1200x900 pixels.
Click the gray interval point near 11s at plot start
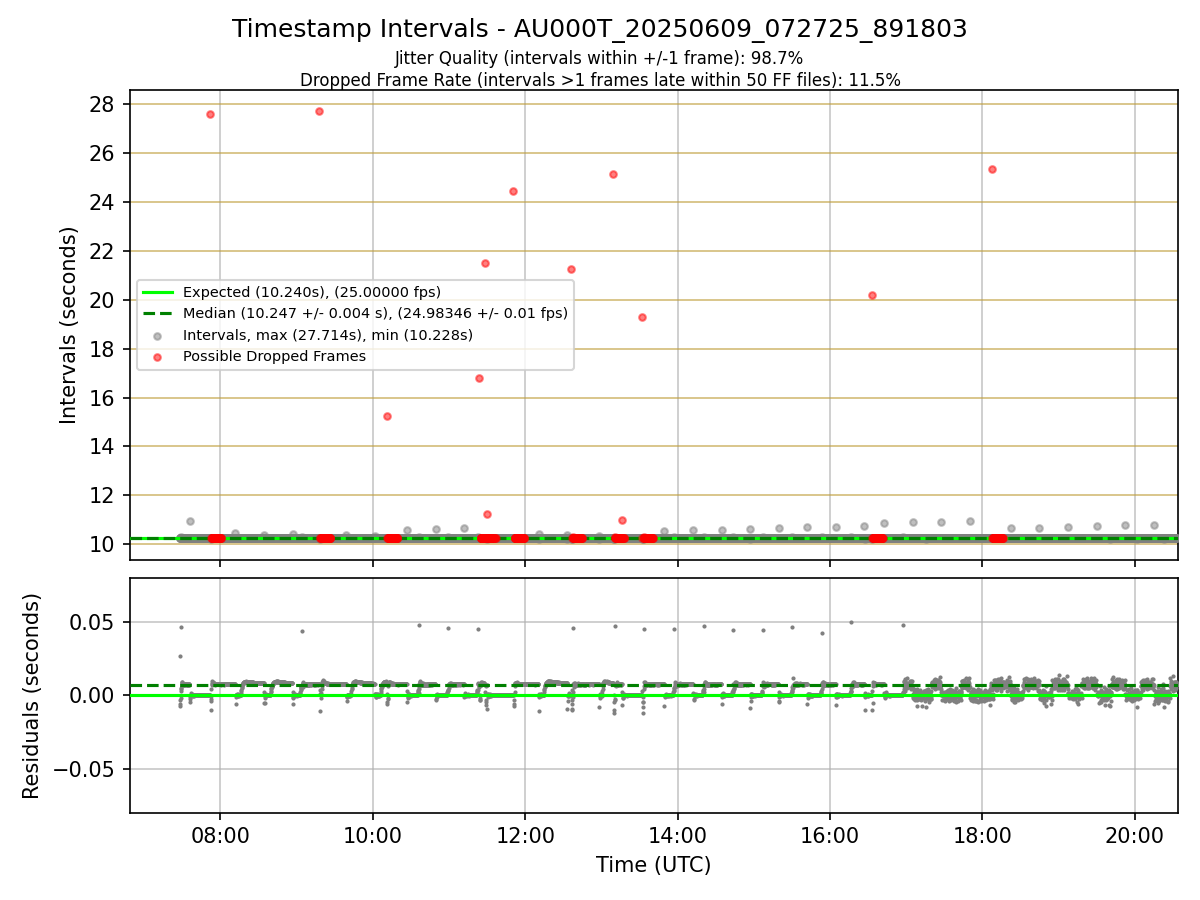click(x=190, y=521)
